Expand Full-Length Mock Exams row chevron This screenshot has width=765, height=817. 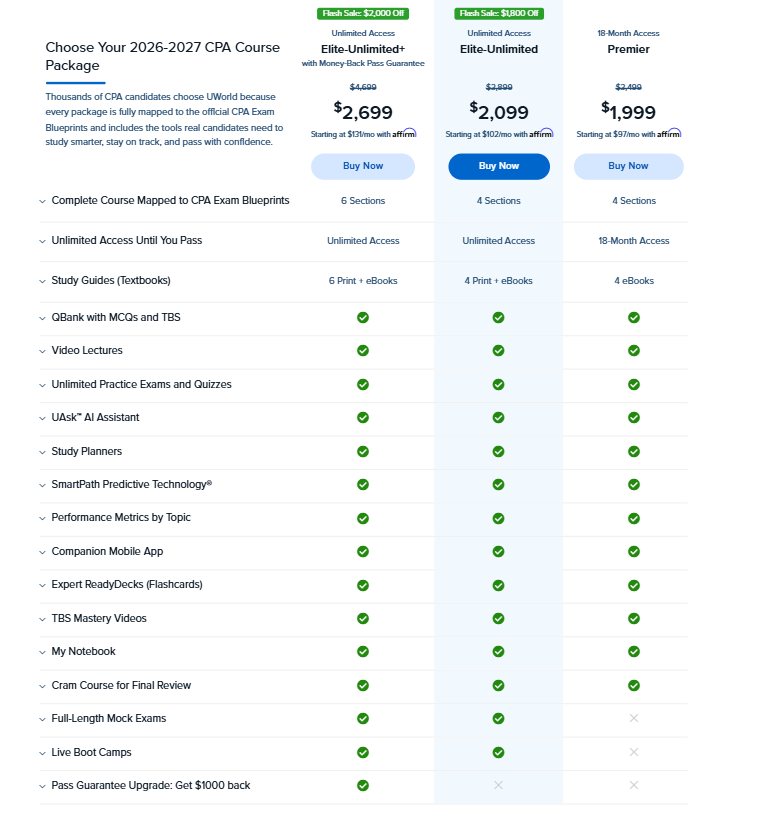(x=43, y=720)
